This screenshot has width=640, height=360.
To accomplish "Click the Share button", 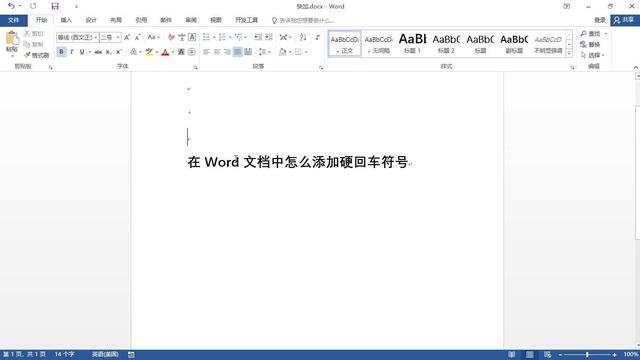I will [625, 20].
